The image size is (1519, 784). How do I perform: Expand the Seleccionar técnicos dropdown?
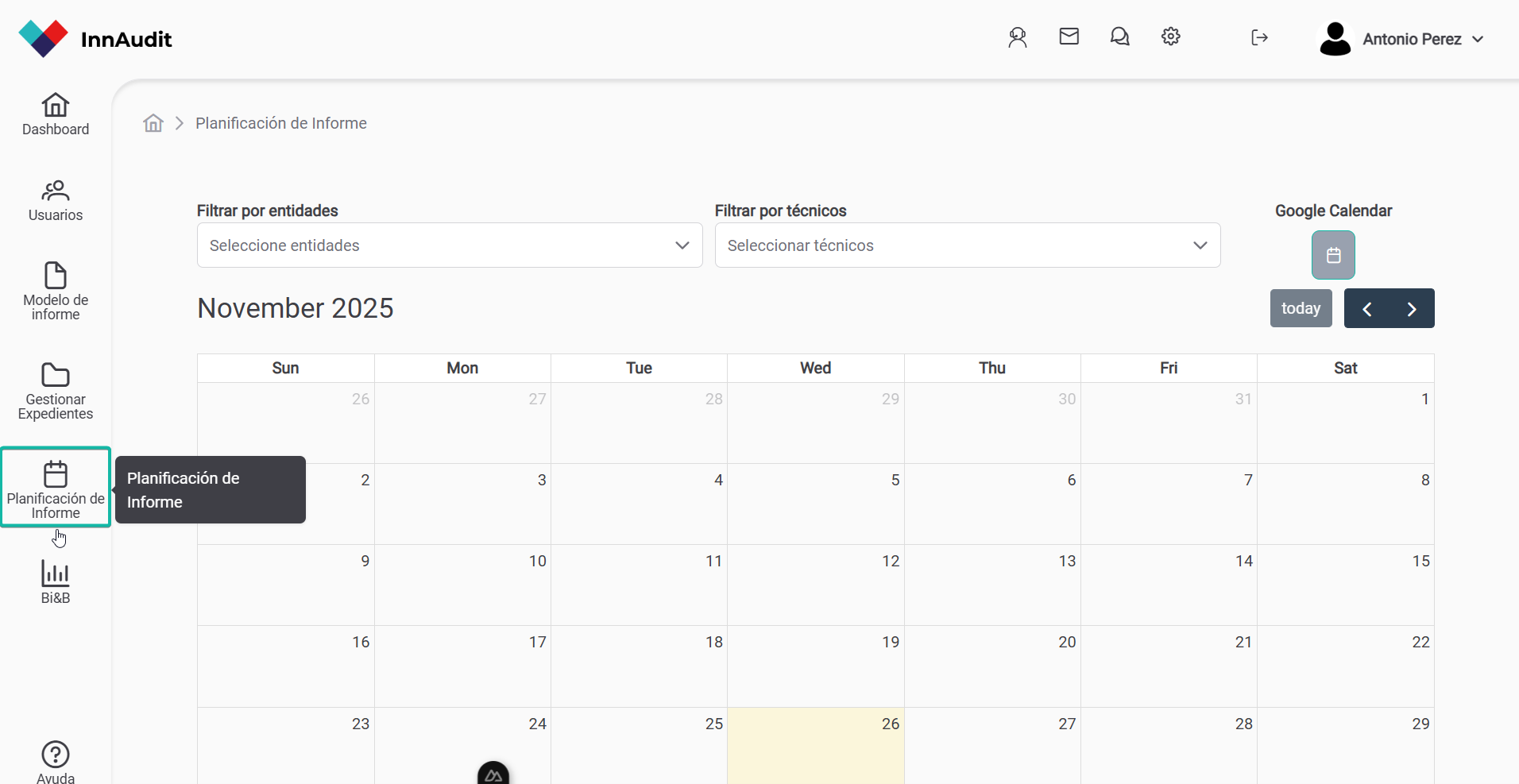point(967,245)
